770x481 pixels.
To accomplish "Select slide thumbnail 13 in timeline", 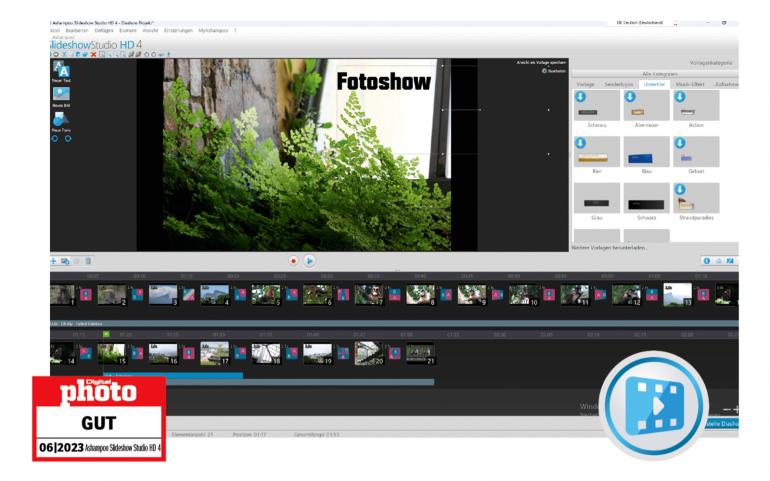I will 678,295.
